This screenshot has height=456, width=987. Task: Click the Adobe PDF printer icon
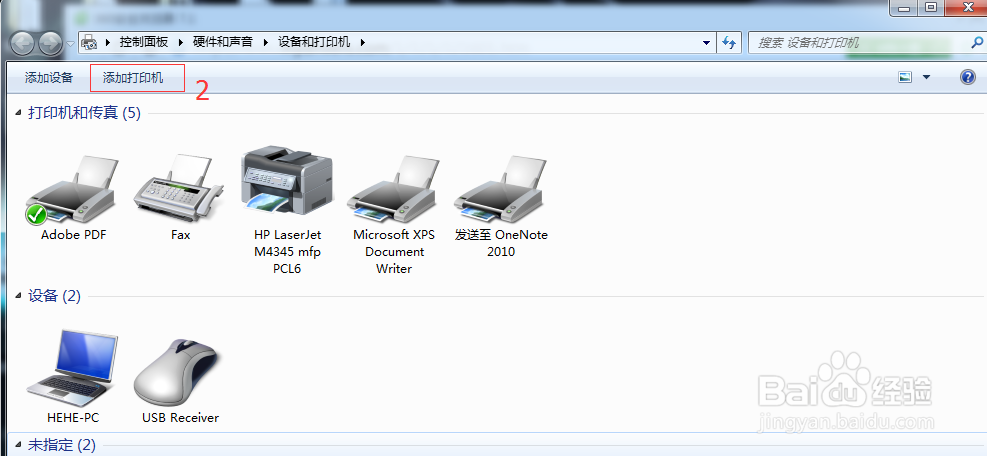tap(71, 190)
